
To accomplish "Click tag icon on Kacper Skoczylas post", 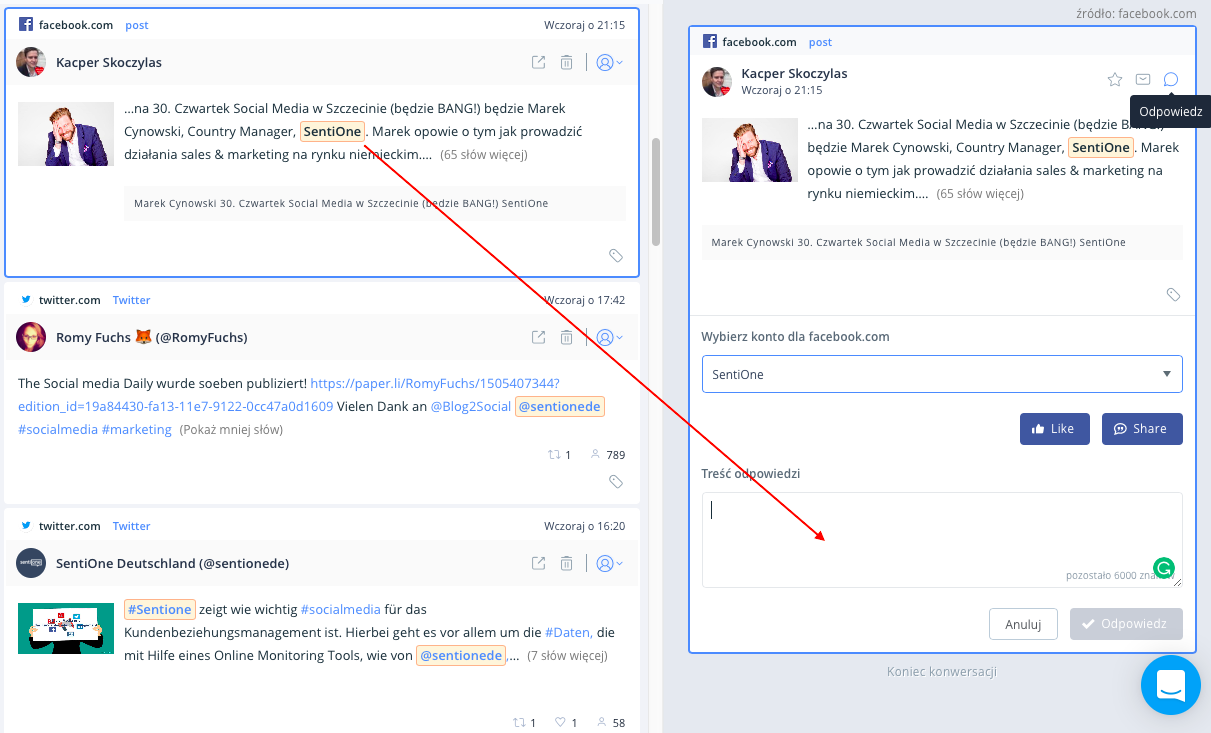I will (616, 256).
